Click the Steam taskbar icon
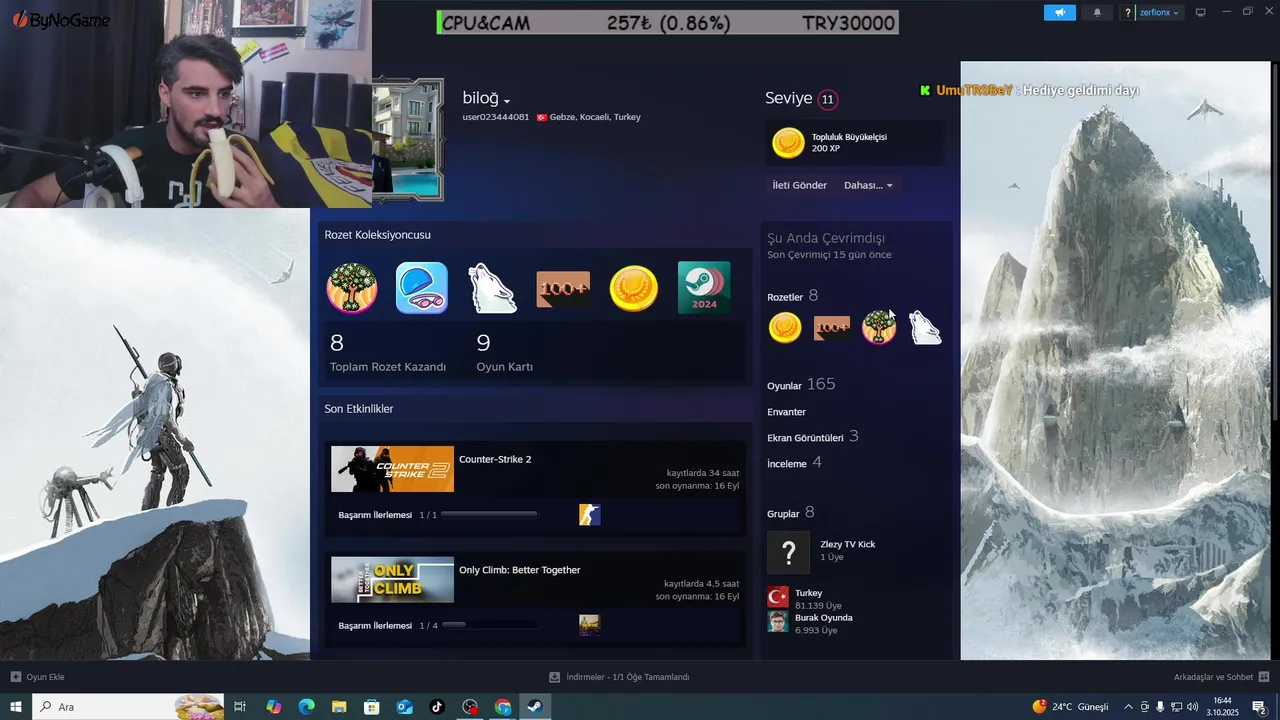The height and width of the screenshot is (720, 1280). pyautogui.click(x=535, y=707)
